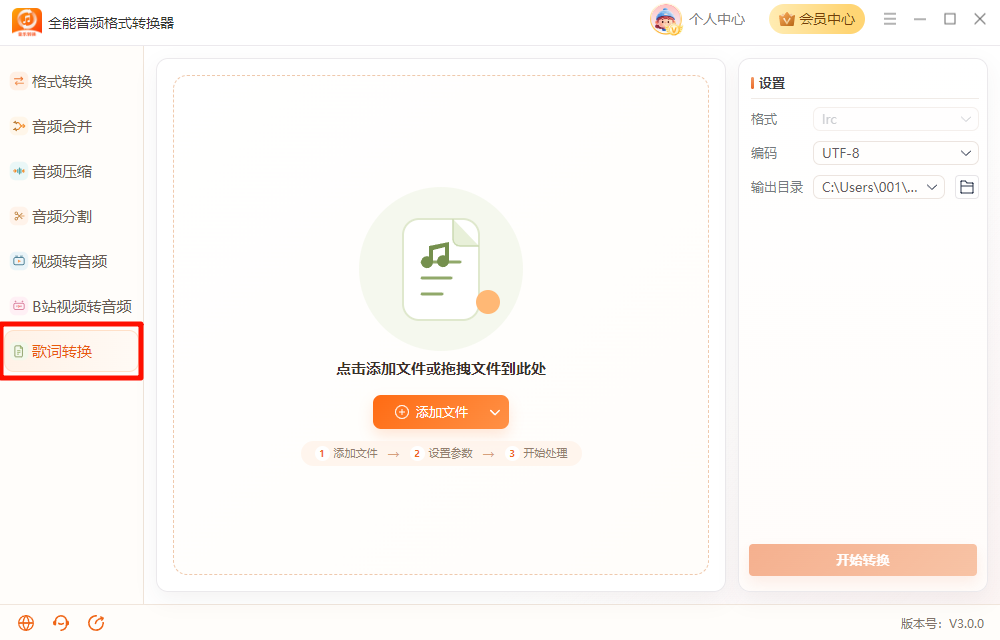
Task: Click the 开始转换 button
Action: (863, 560)
